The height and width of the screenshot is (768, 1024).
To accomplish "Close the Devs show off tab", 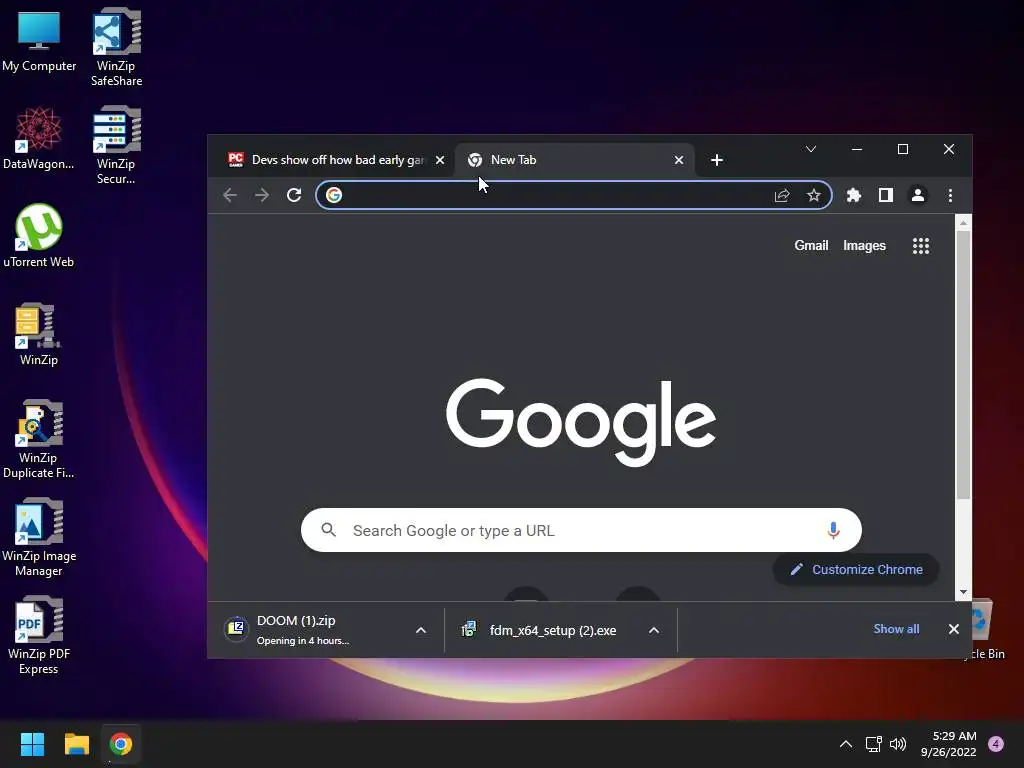I will [440, 160].
